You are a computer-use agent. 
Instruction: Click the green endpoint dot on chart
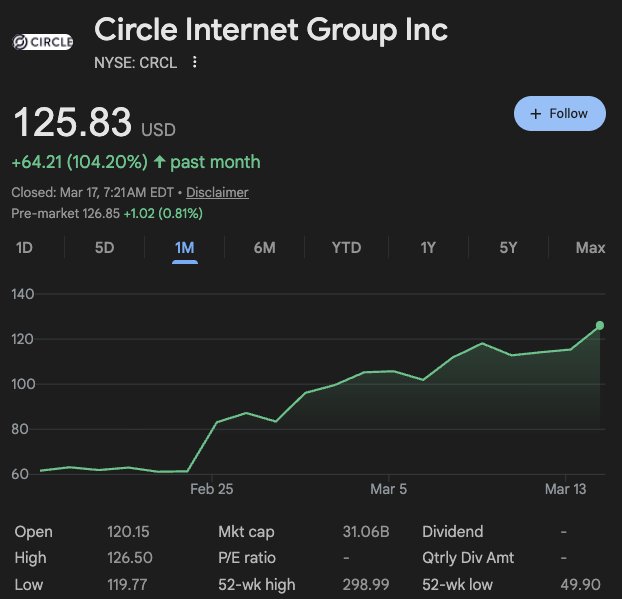pyautogui.click(x=600, y=325)
